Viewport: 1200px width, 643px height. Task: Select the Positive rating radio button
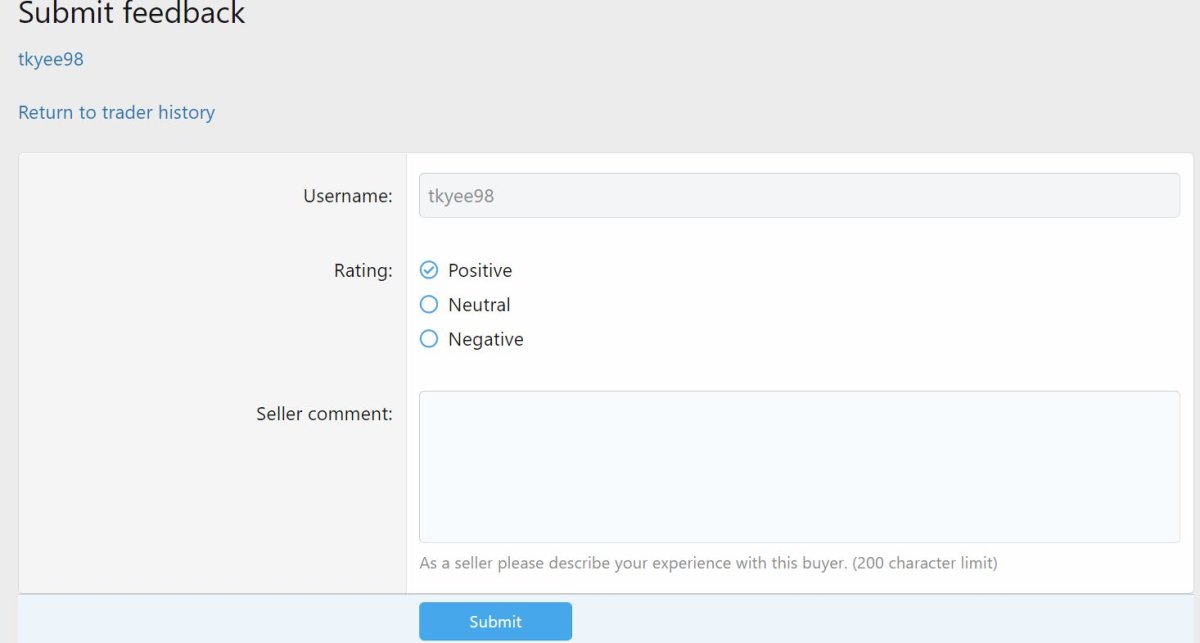point(429,270)
